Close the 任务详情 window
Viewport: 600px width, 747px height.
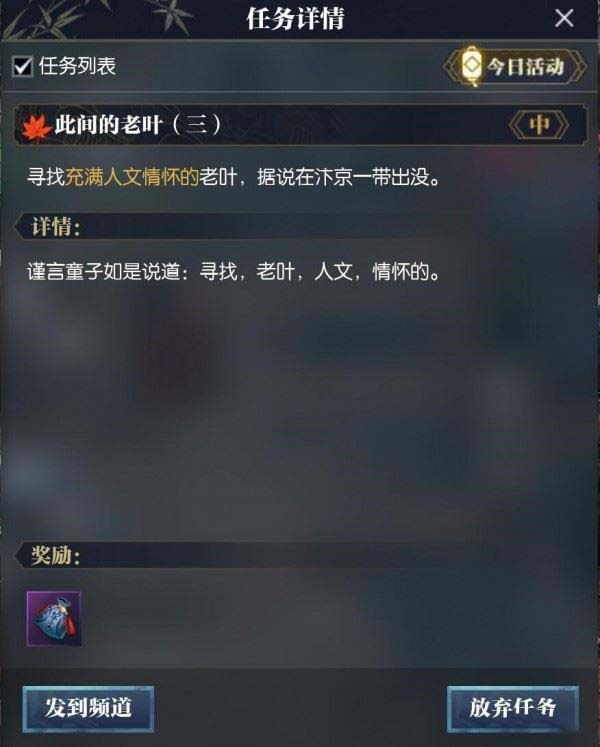click(564, 19)
